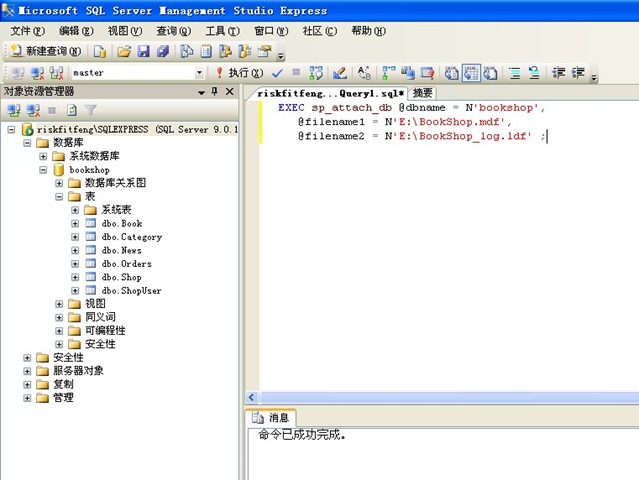Viewport: 639px width, 480px height.
Task: Execute the query
Action: [240, 73]
